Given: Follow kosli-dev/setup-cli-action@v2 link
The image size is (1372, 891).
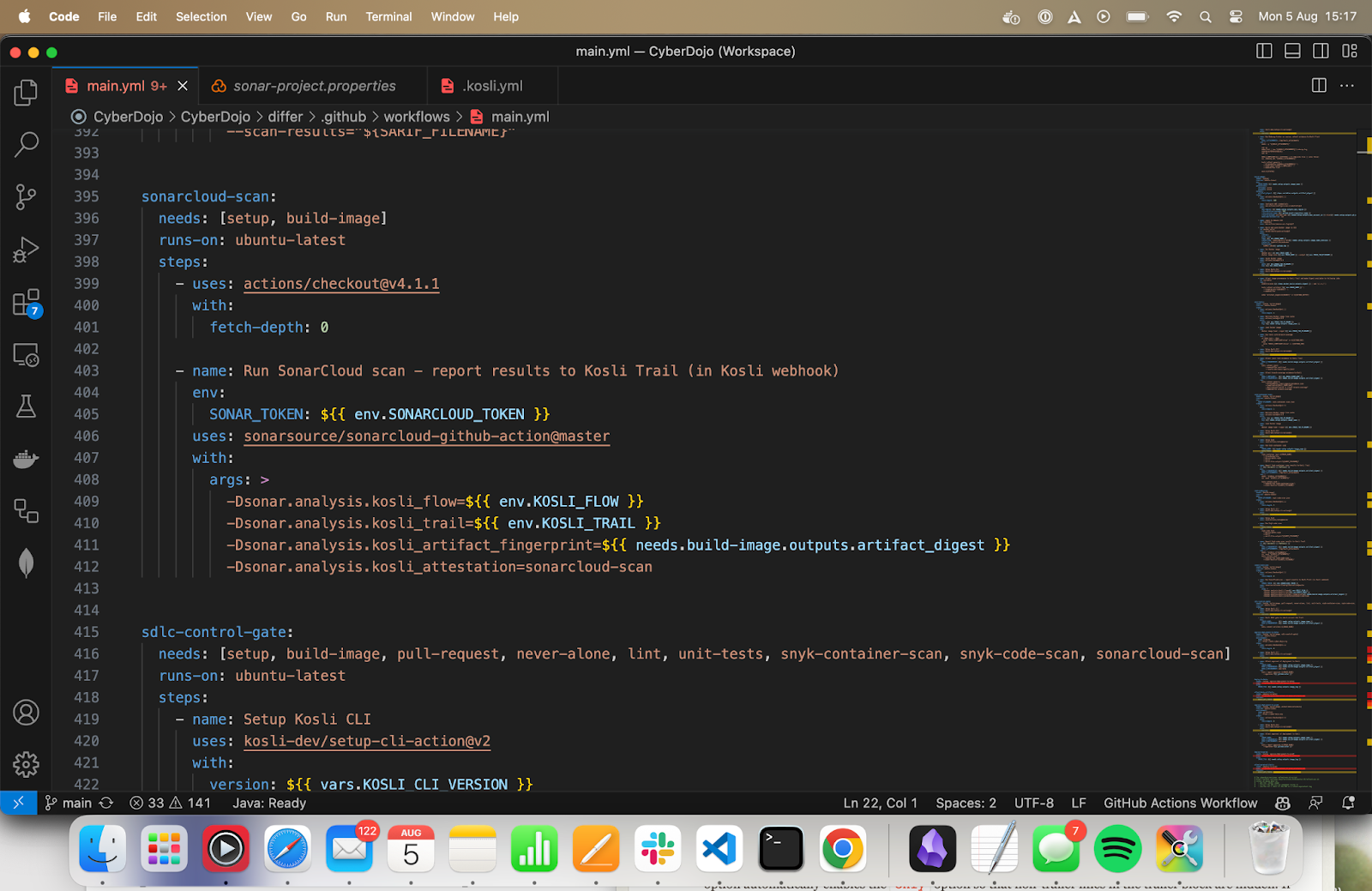Looking at the screenshot, I should point(367,741).
